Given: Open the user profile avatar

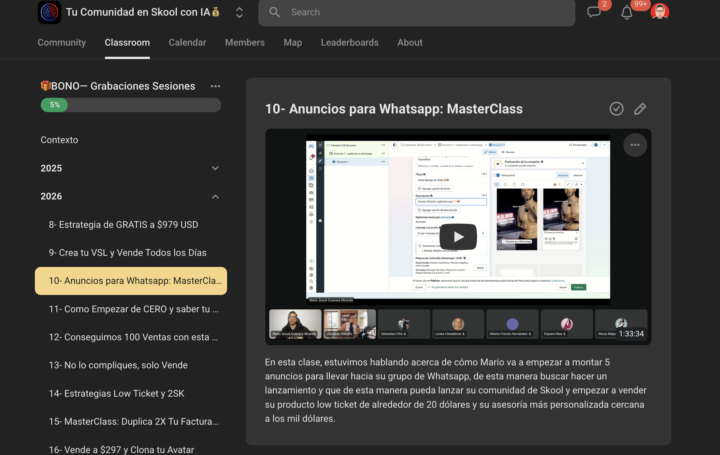Looking at the screenshot, I should (x=659, y=12).
